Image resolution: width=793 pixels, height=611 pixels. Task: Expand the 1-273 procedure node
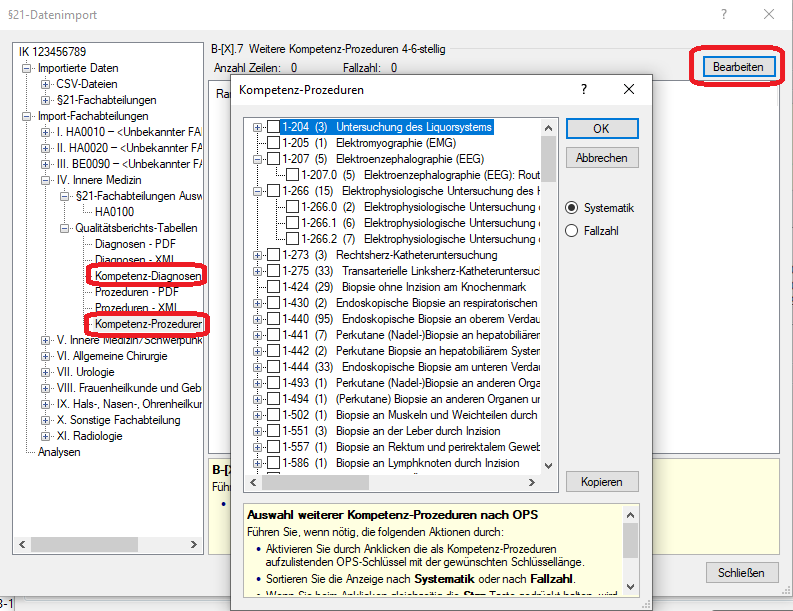pos(257,255)
